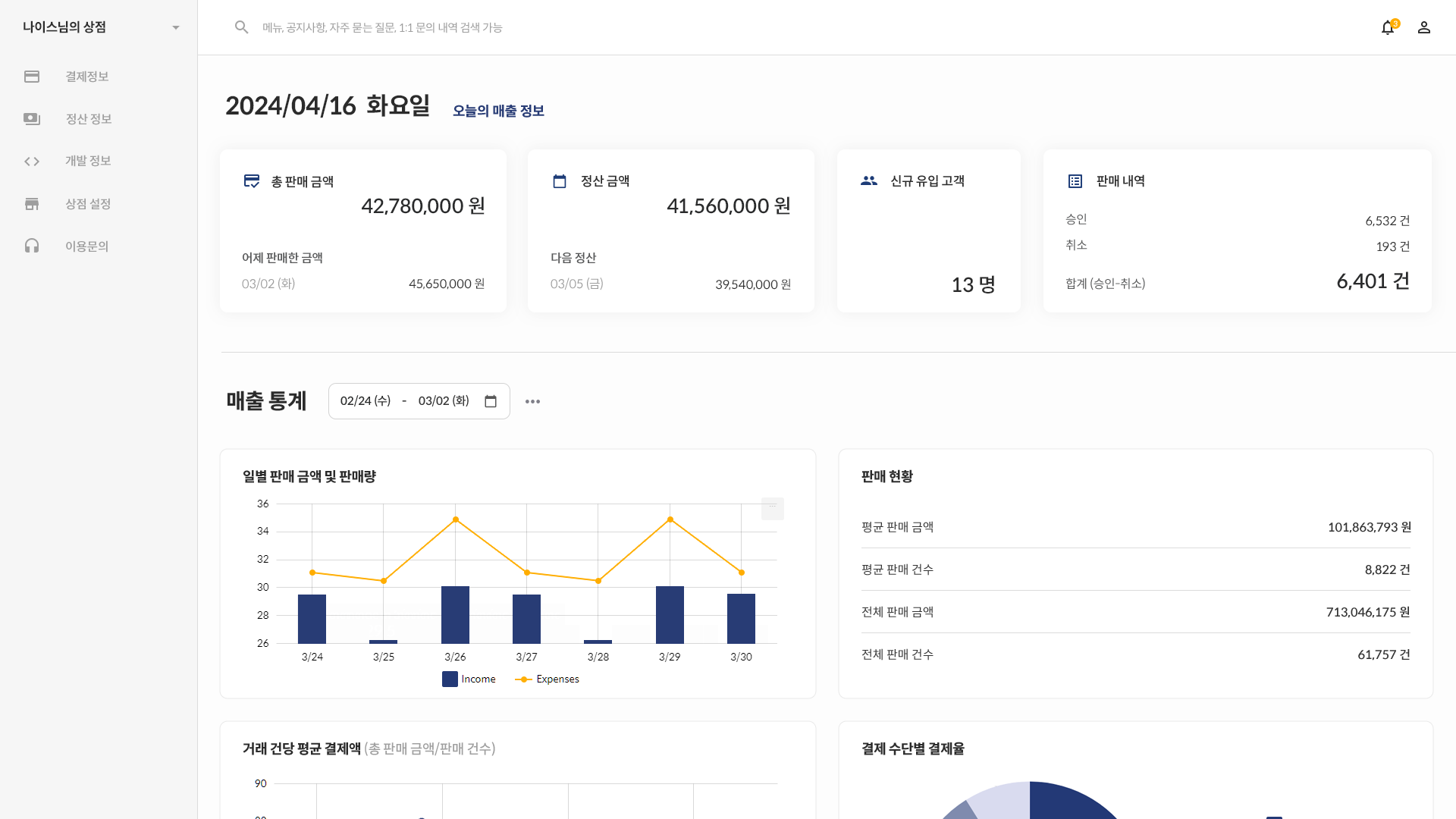
Task: Click the 상점 설정 store icon
Action: (32, 204)
